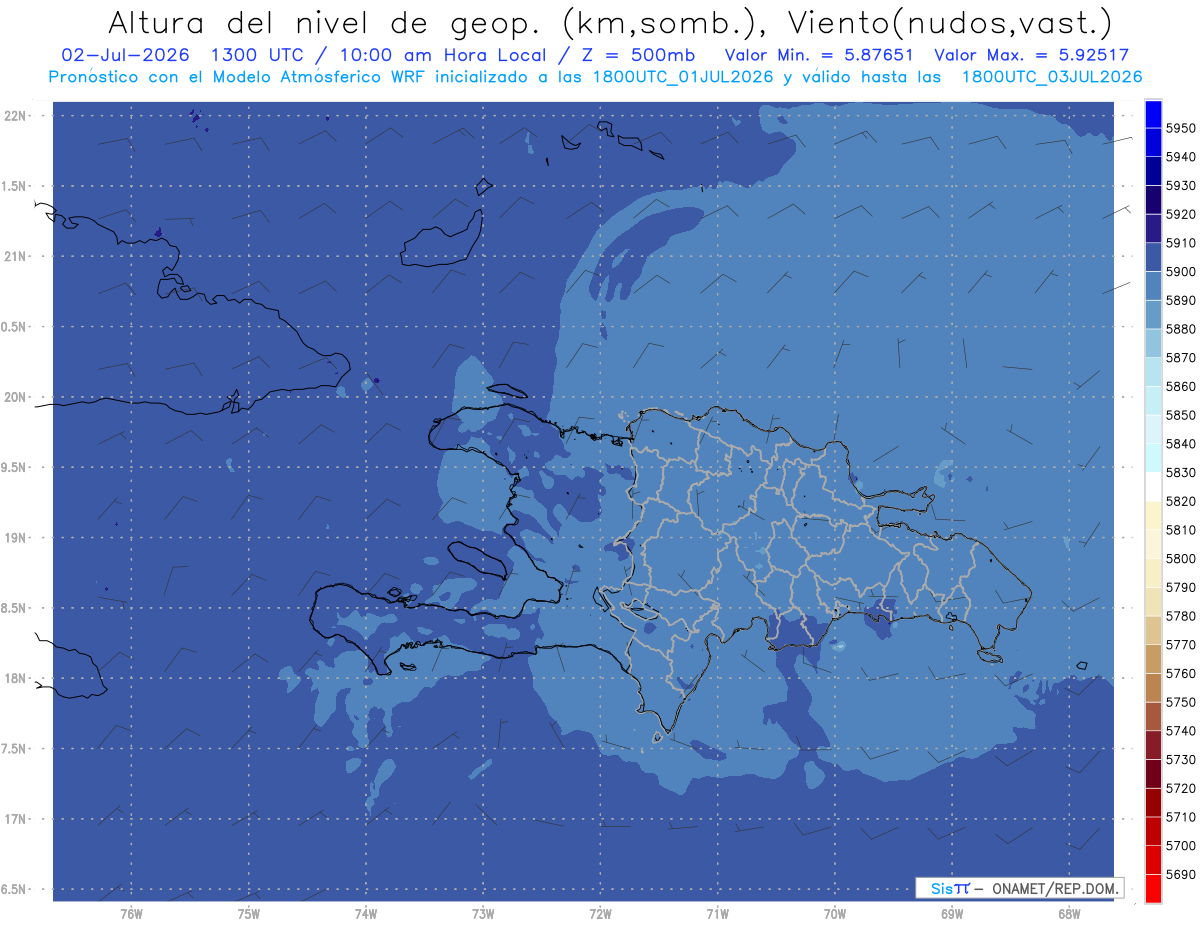Click the '5850' legend value
The width and height of the screenshot is (1200, 927).
pyautogui.click(x=1180, y=415)
